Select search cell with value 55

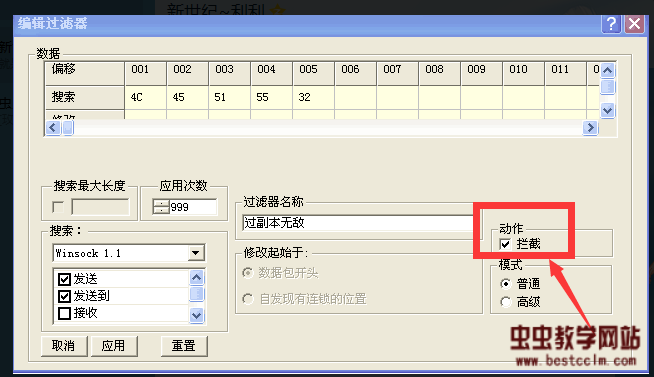click(272, 98)
